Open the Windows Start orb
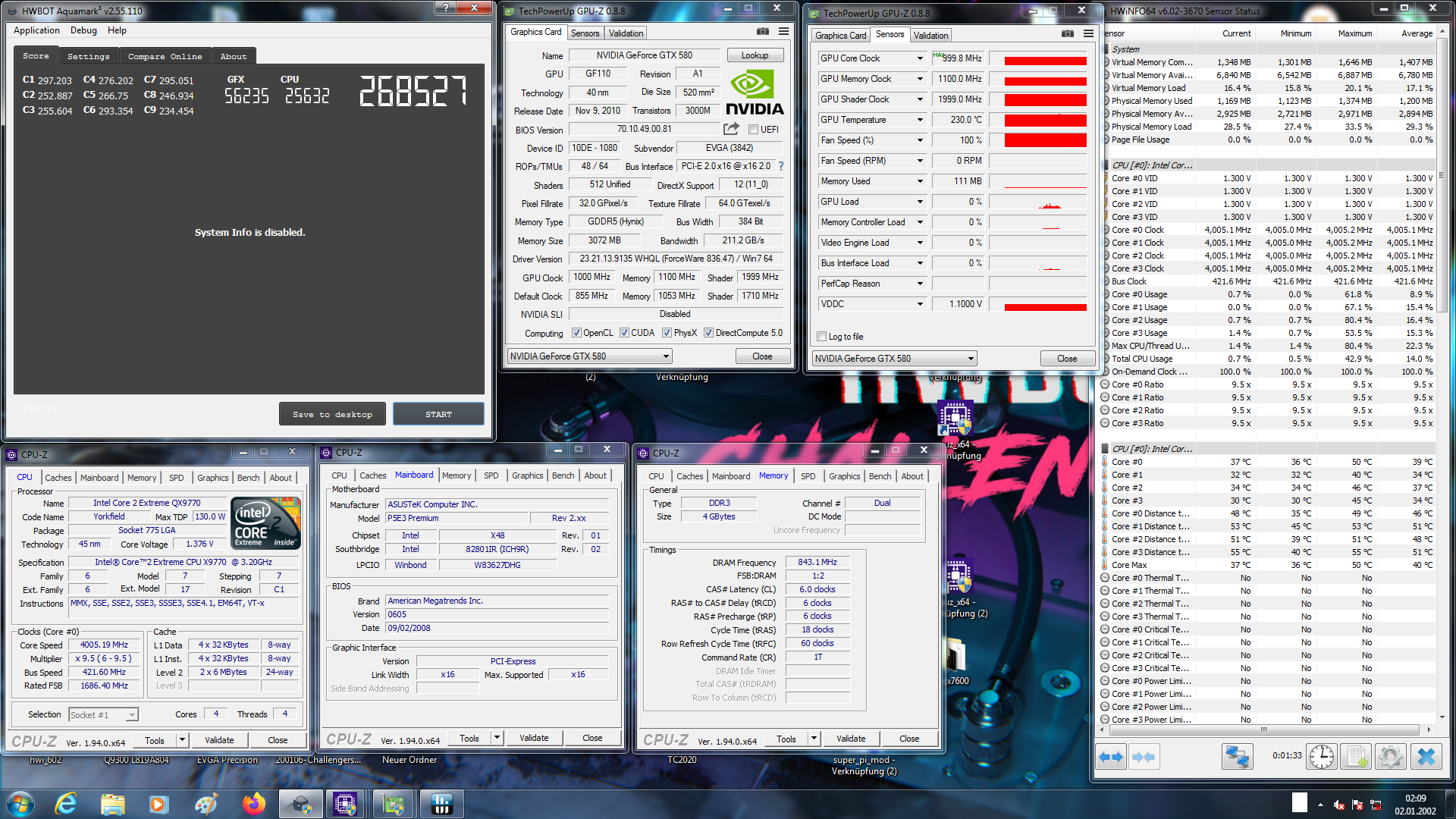 click(x=20, y=804)
